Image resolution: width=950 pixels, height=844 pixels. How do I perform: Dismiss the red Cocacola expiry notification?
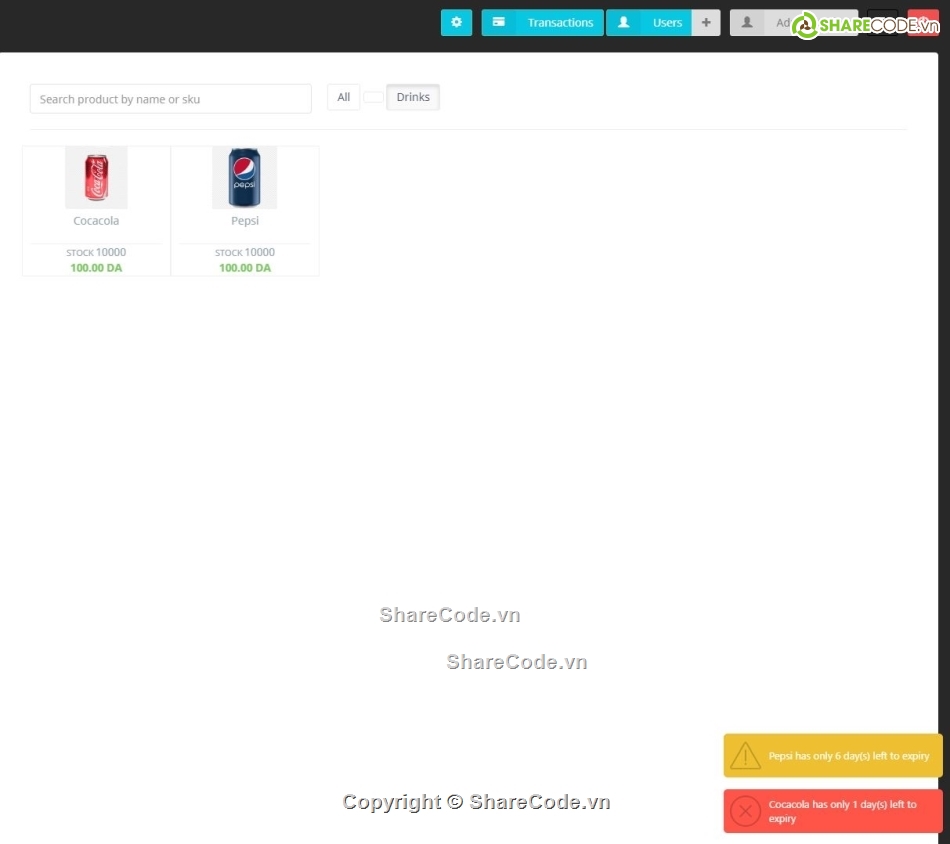(848, 811)
